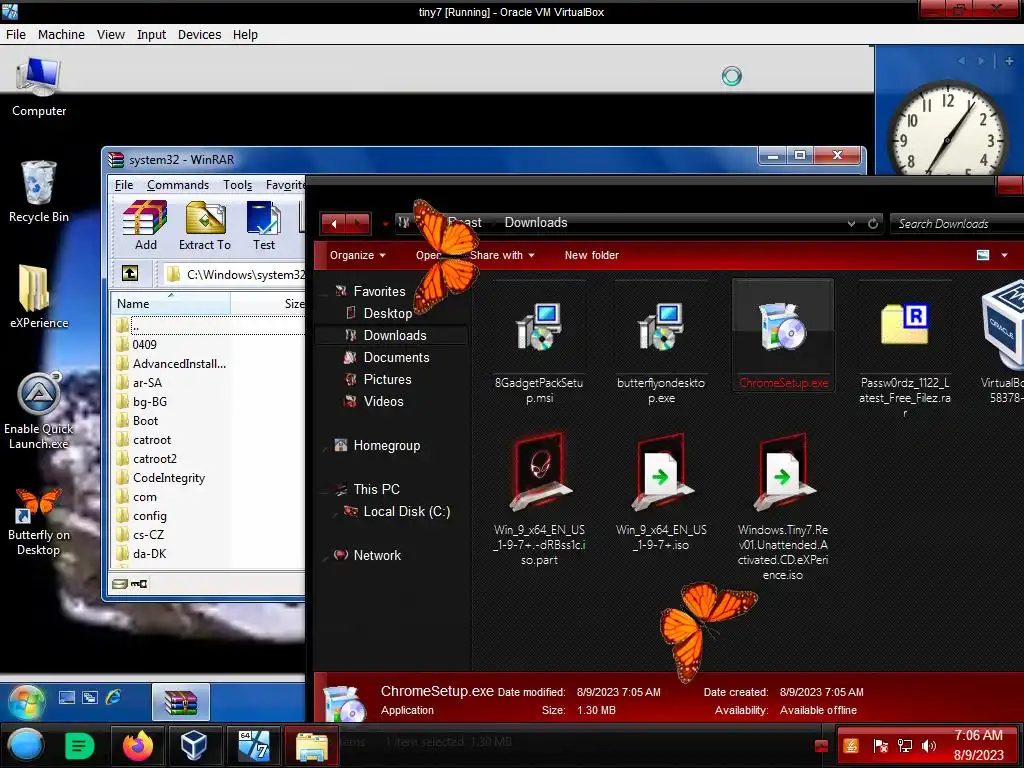The image size is (1024, 768).
Task: Open Internet Explorer from VM quick launch
Action: tap(113, 697)
